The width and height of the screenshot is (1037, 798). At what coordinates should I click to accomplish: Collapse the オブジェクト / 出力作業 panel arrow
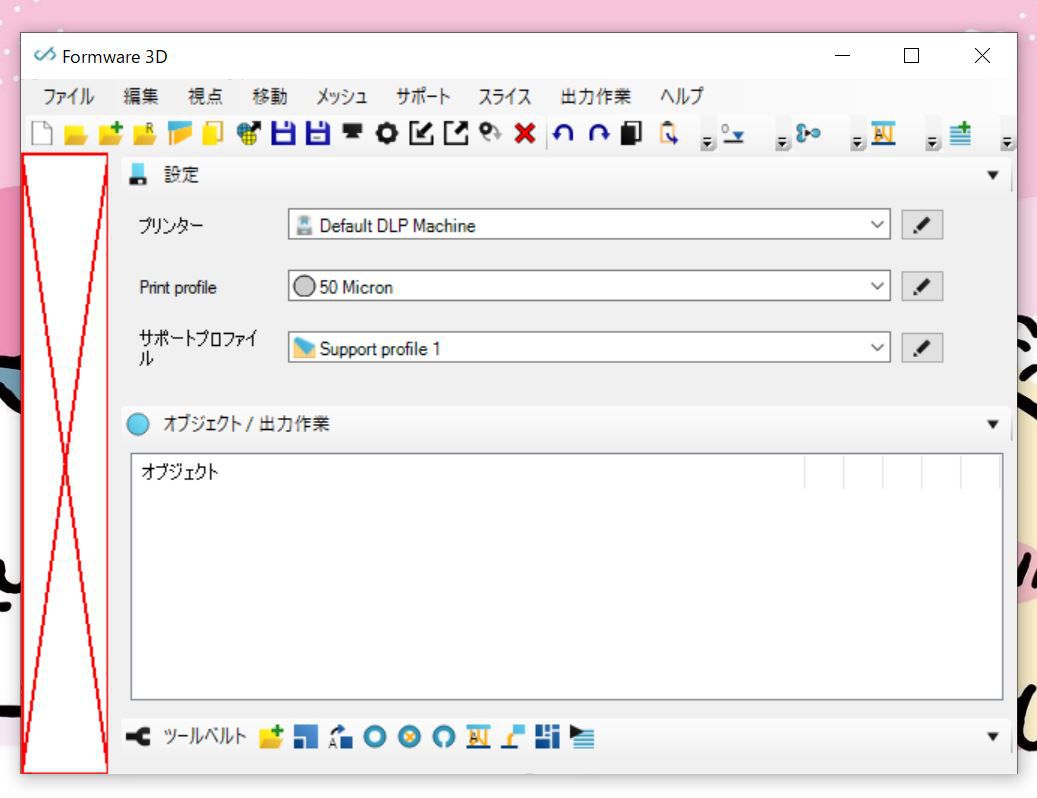(x=993, y=424)
